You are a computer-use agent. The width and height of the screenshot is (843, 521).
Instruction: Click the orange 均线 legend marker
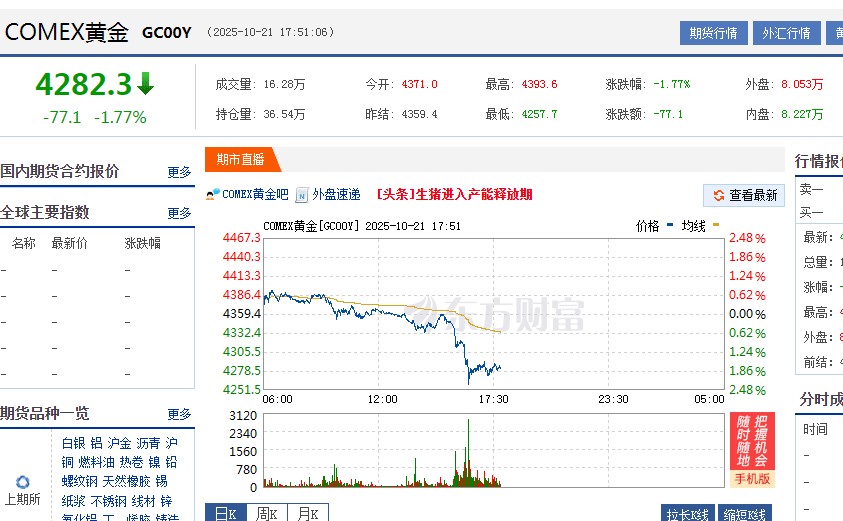[715, 226]
